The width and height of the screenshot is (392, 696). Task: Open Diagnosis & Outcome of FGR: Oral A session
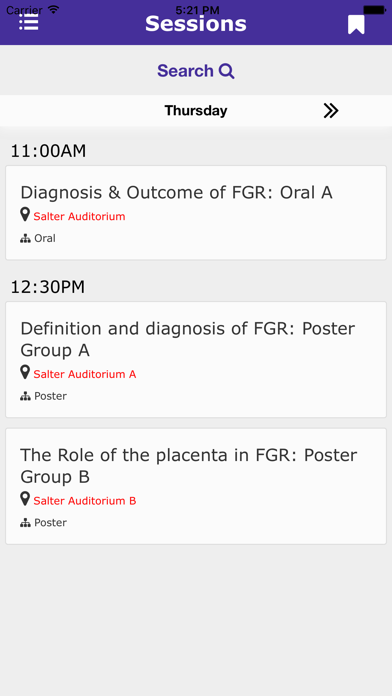[x=196, y=213]
